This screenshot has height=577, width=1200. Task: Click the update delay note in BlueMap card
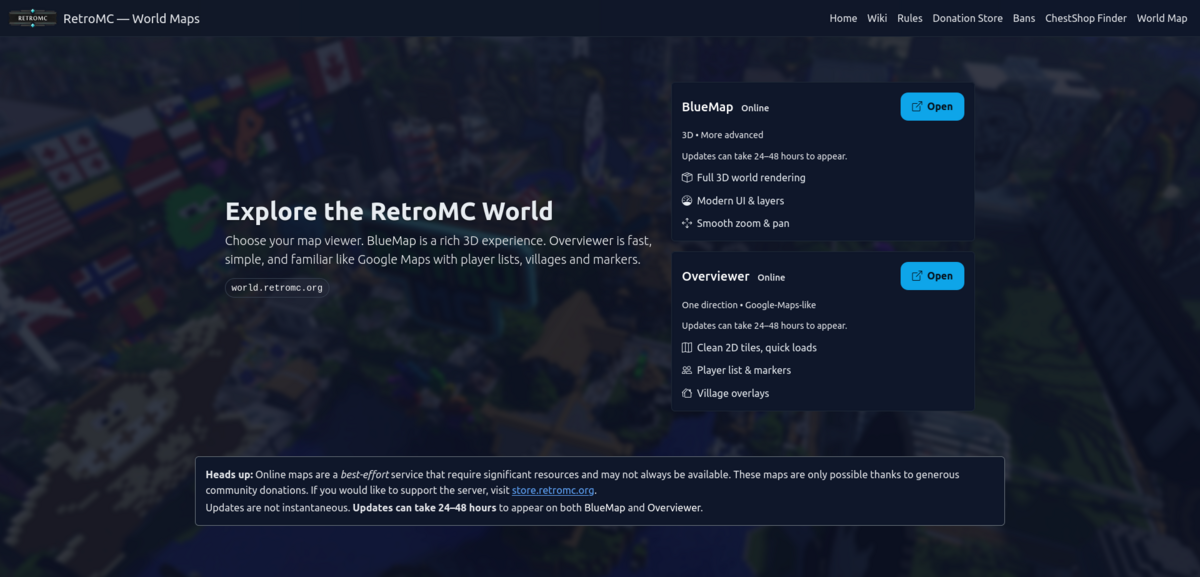pos(764,156)
